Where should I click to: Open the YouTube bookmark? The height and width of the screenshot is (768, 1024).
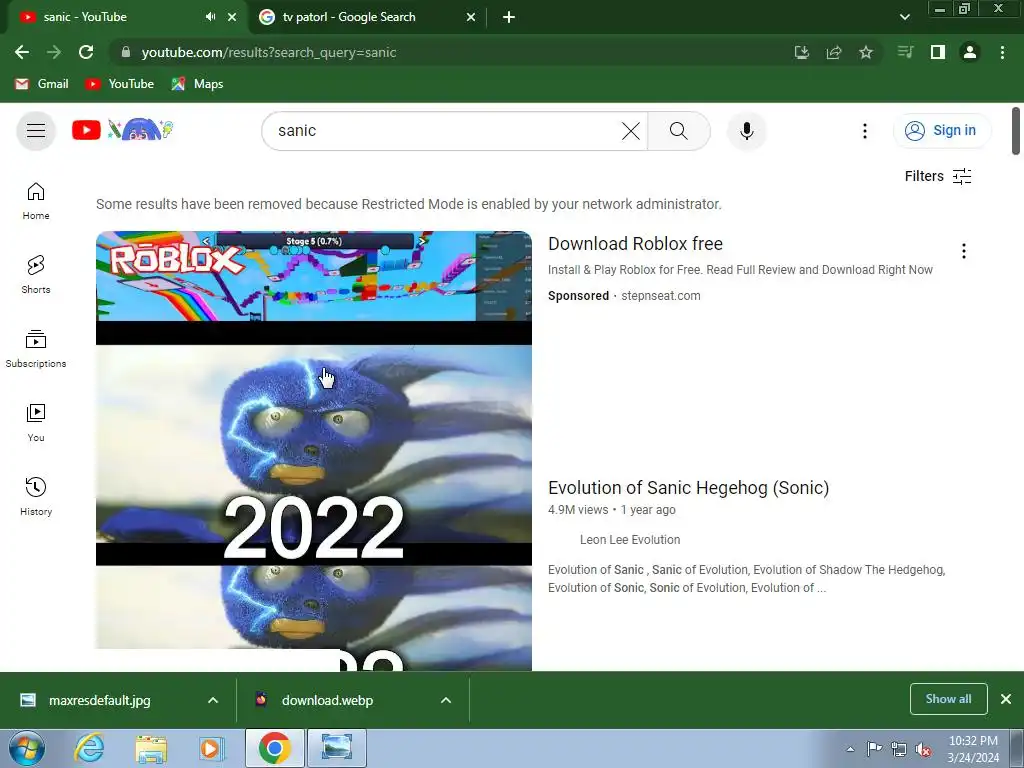click(x=120, y=84)
